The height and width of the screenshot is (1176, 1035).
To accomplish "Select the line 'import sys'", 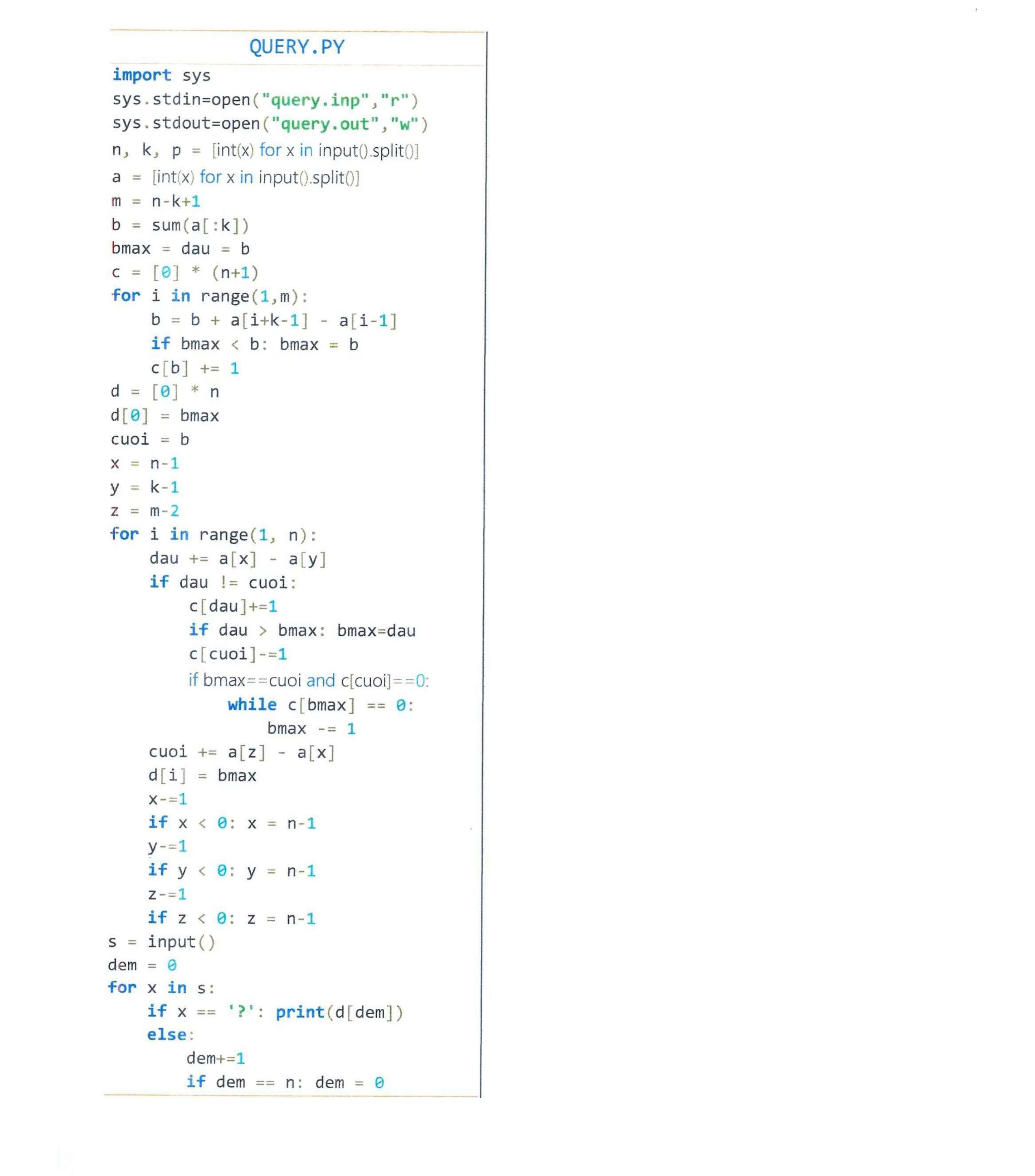I will (x=161, y=75).
